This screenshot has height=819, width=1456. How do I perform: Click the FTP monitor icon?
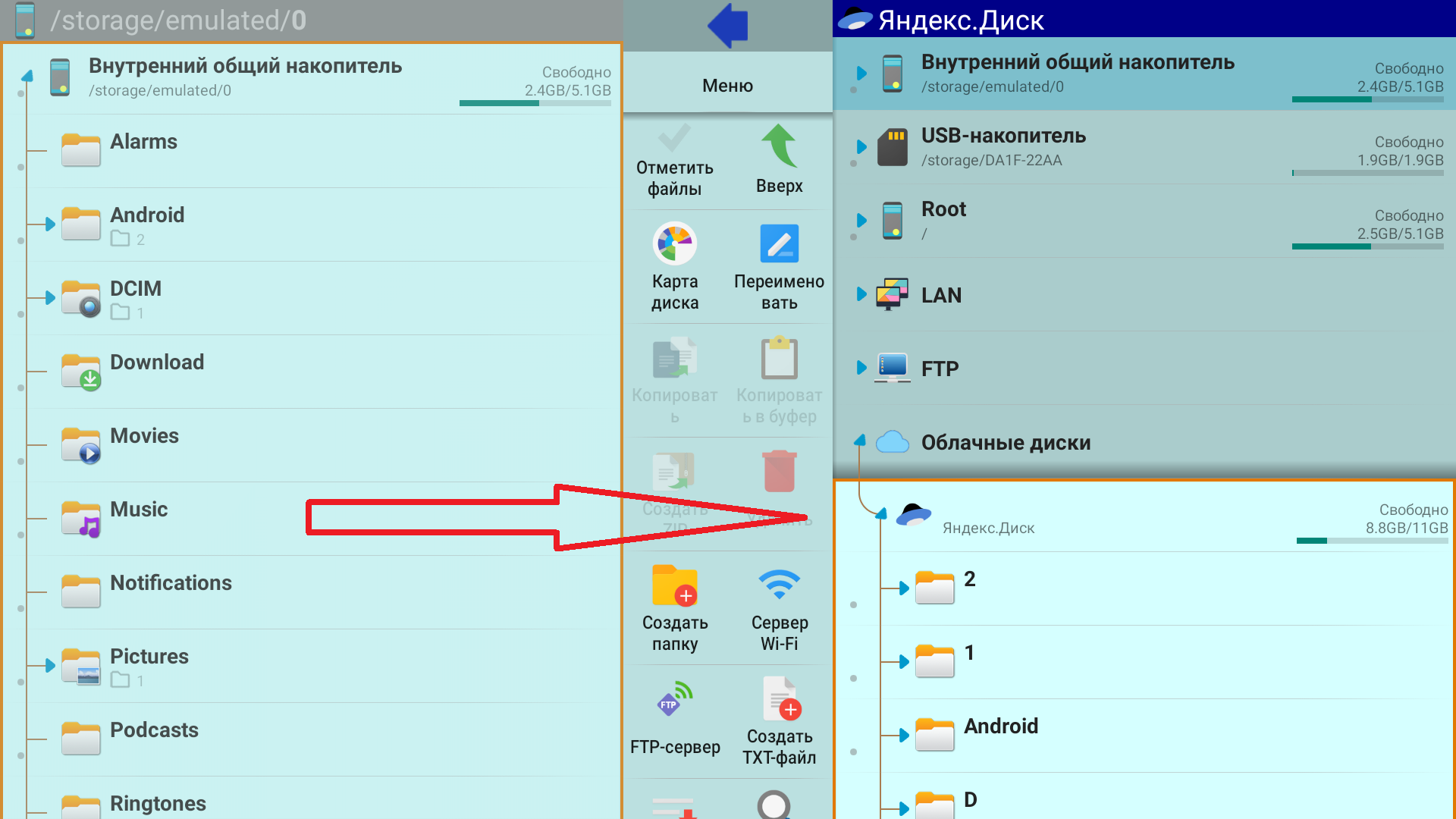click(893, 368)
